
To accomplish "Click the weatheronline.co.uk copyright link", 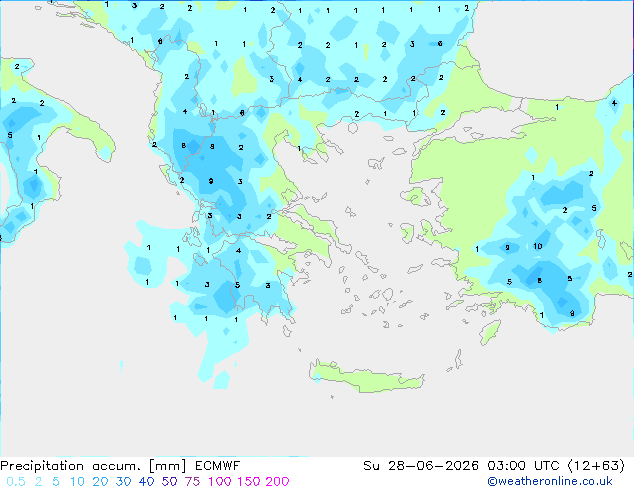I will [x=550, y=481].
